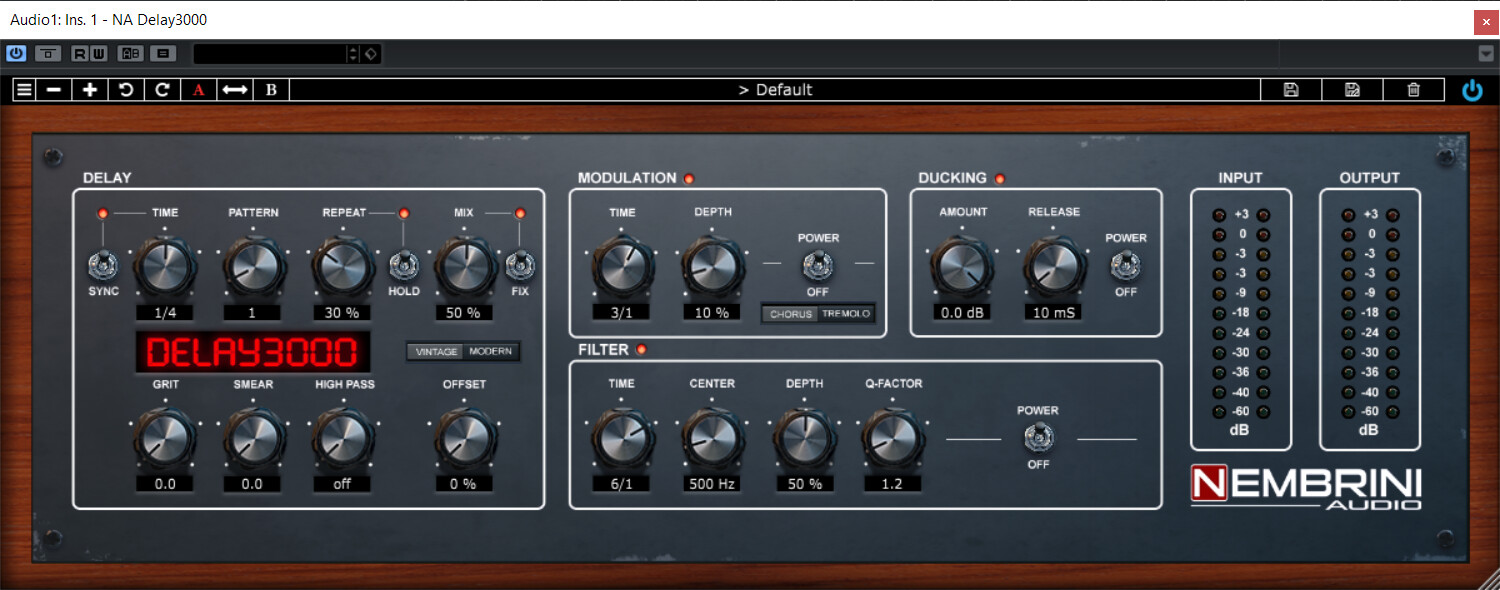Screen dimensions: 1500x590
Task: Flip the HOLD toggle switch
Action: click(403, 265)
